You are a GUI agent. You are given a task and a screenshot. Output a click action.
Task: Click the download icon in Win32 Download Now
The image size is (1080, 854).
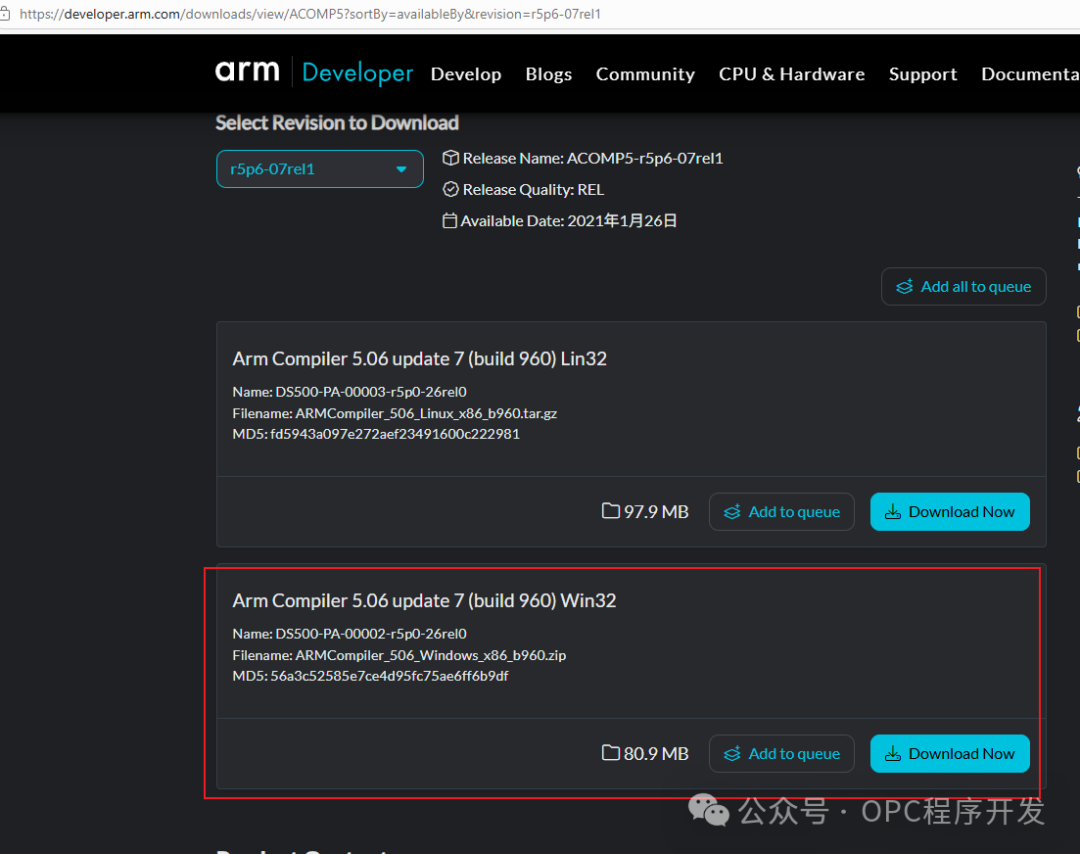893,753
